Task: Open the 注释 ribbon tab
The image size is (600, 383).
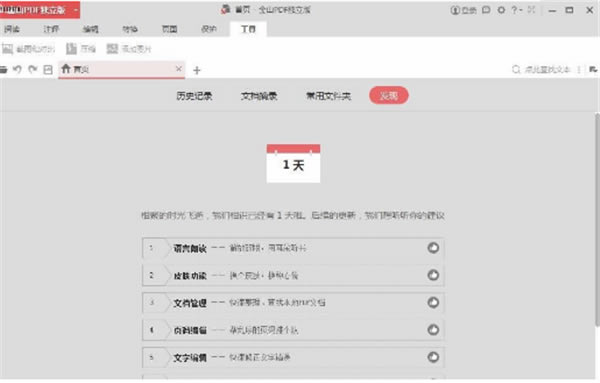Action: click(x=51, y=29)
